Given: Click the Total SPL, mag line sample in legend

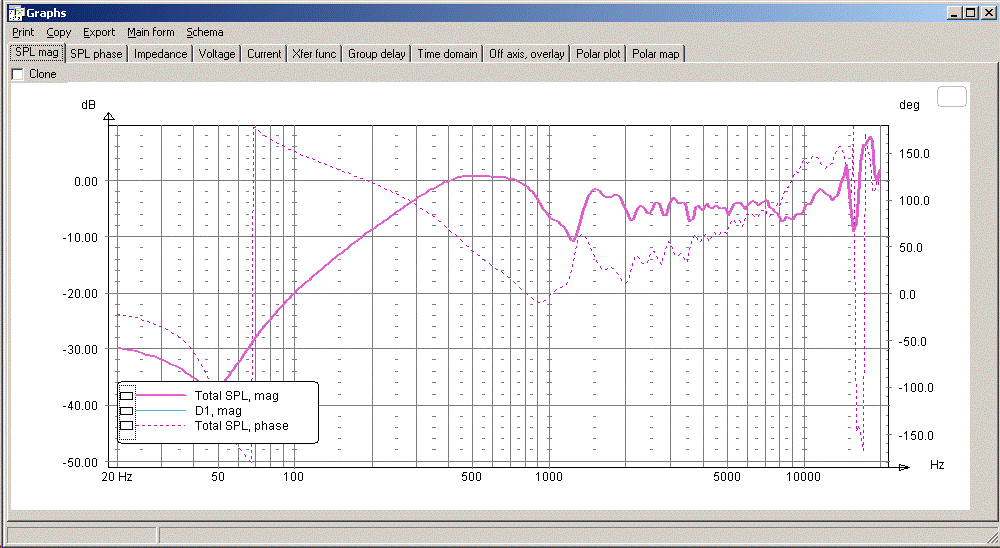Looking at the screenshot, I should tap(161, 396).
